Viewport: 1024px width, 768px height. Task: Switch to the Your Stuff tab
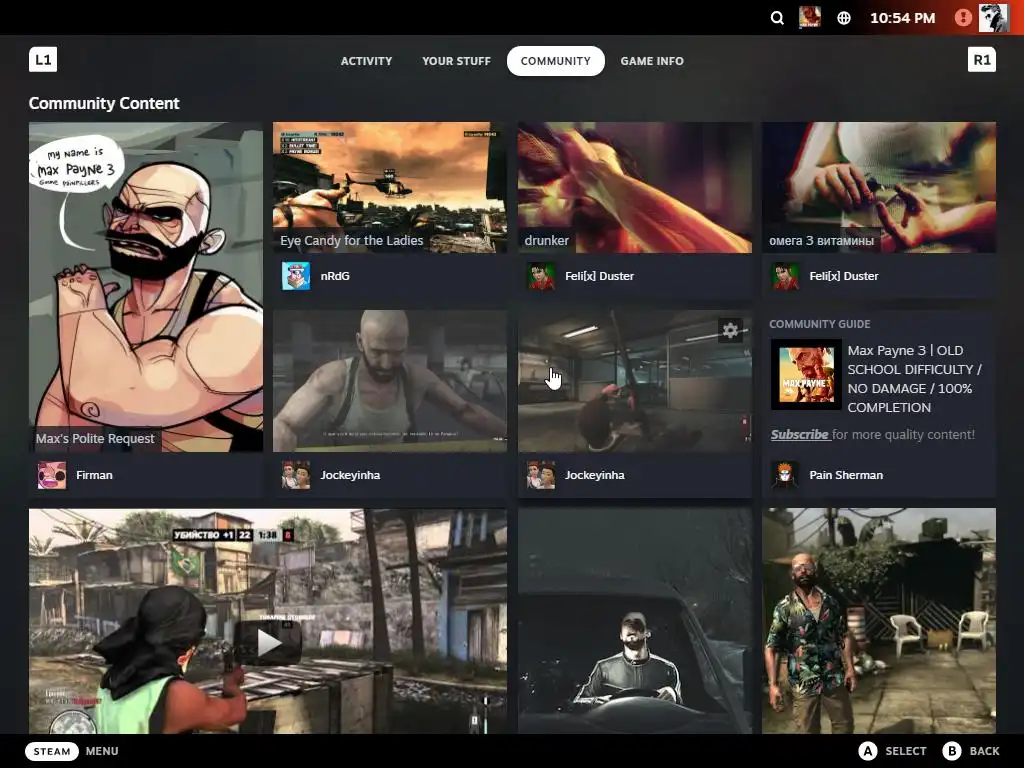click(x=456, y=61)
